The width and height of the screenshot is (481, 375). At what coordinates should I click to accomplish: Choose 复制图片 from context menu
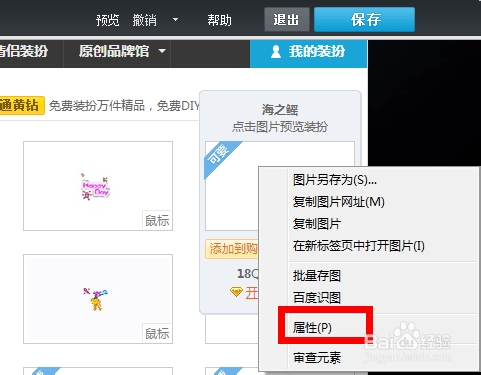pos(317,224)
